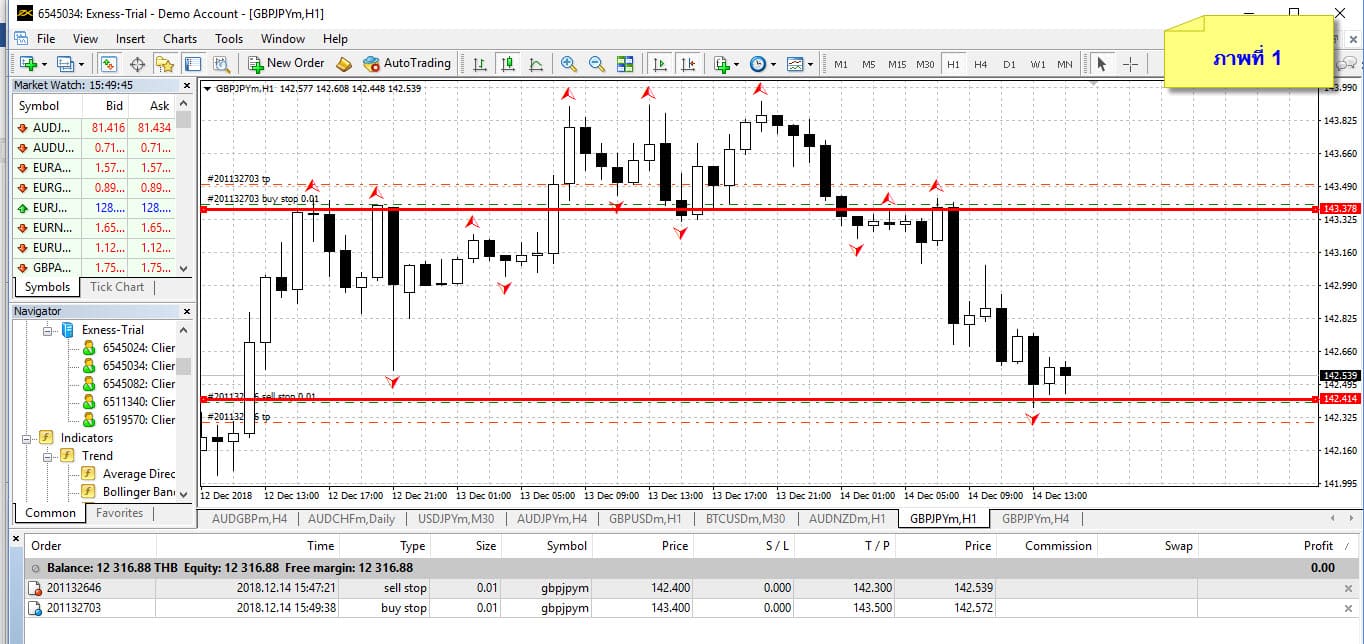Open the Data Window crosshair-circle icon
The height and width of the screenshot is (644, 1364).
137,64
